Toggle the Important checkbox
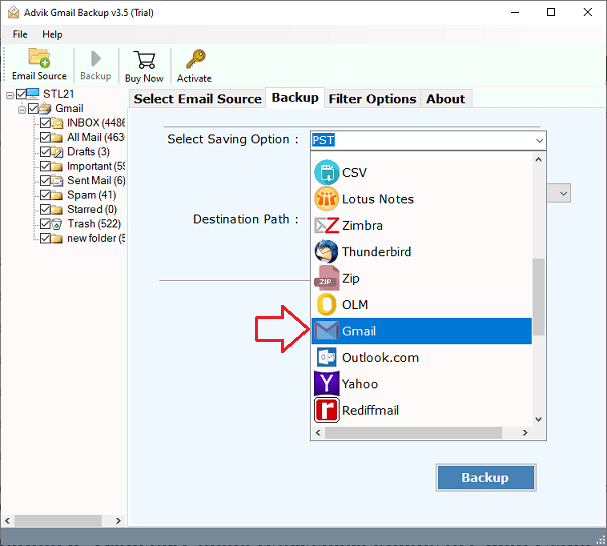The width and height of the screenshot is (607, 546). click(45, 166)
